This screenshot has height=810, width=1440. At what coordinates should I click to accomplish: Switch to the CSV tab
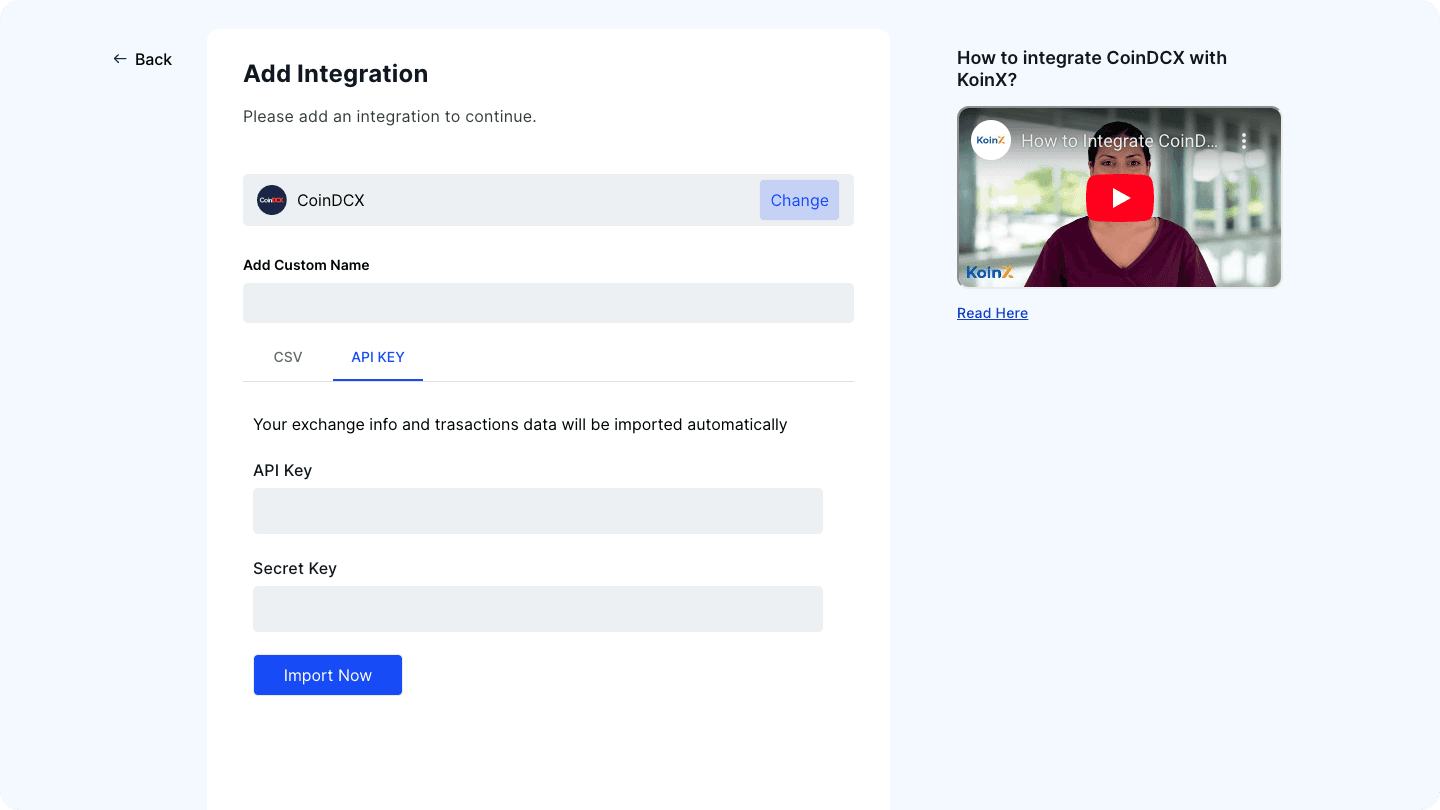click(x=287, y=357)
